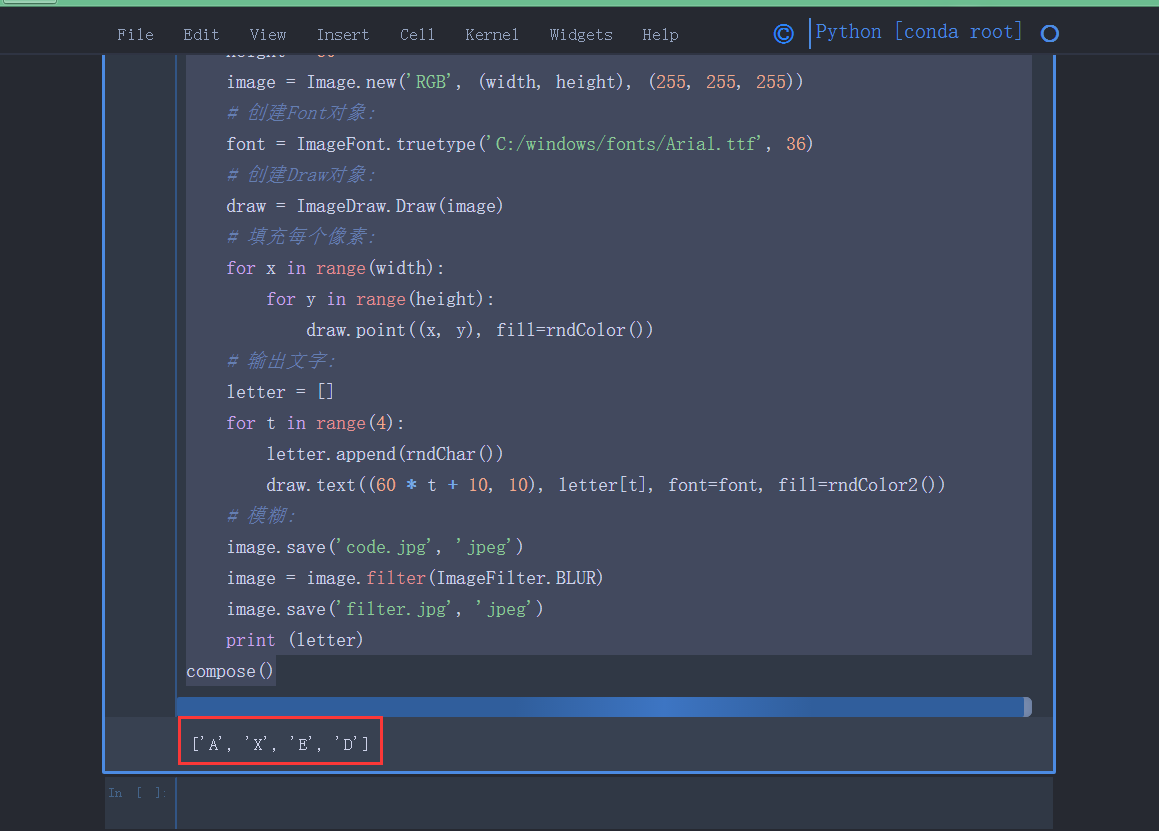Open the Cell menu

point(417,35)
